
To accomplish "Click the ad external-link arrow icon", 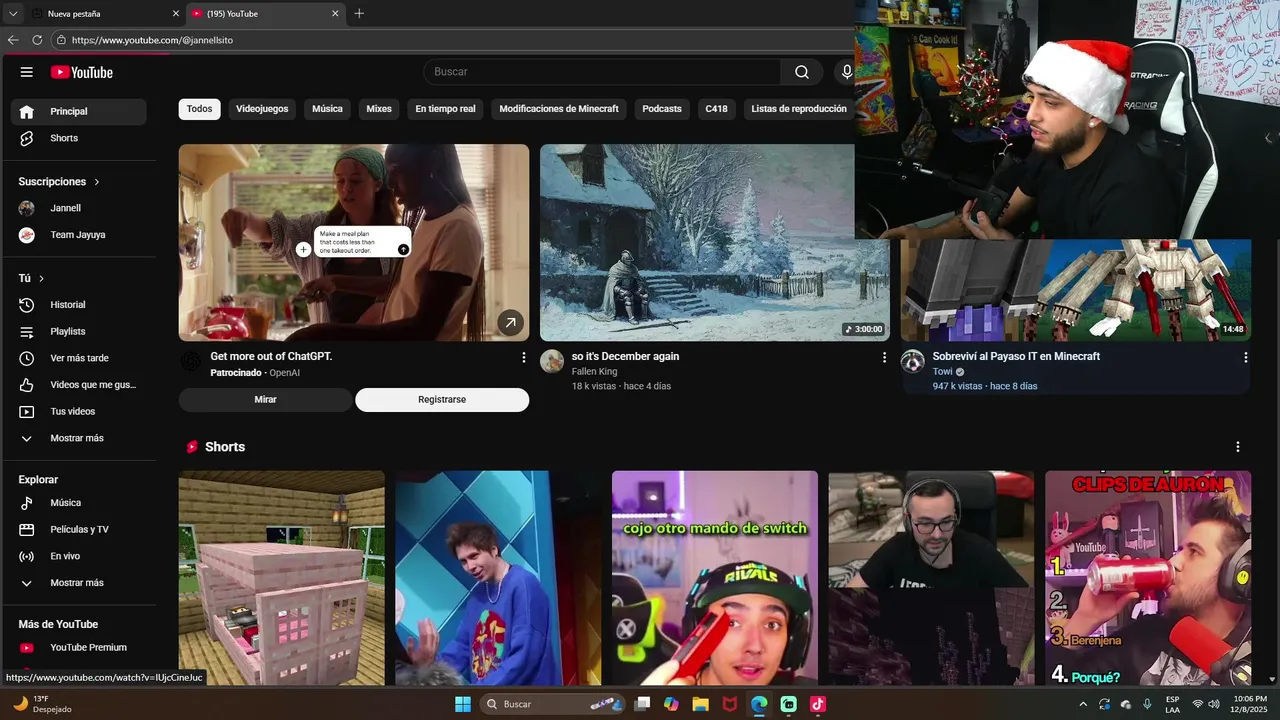I will [510, 322].
